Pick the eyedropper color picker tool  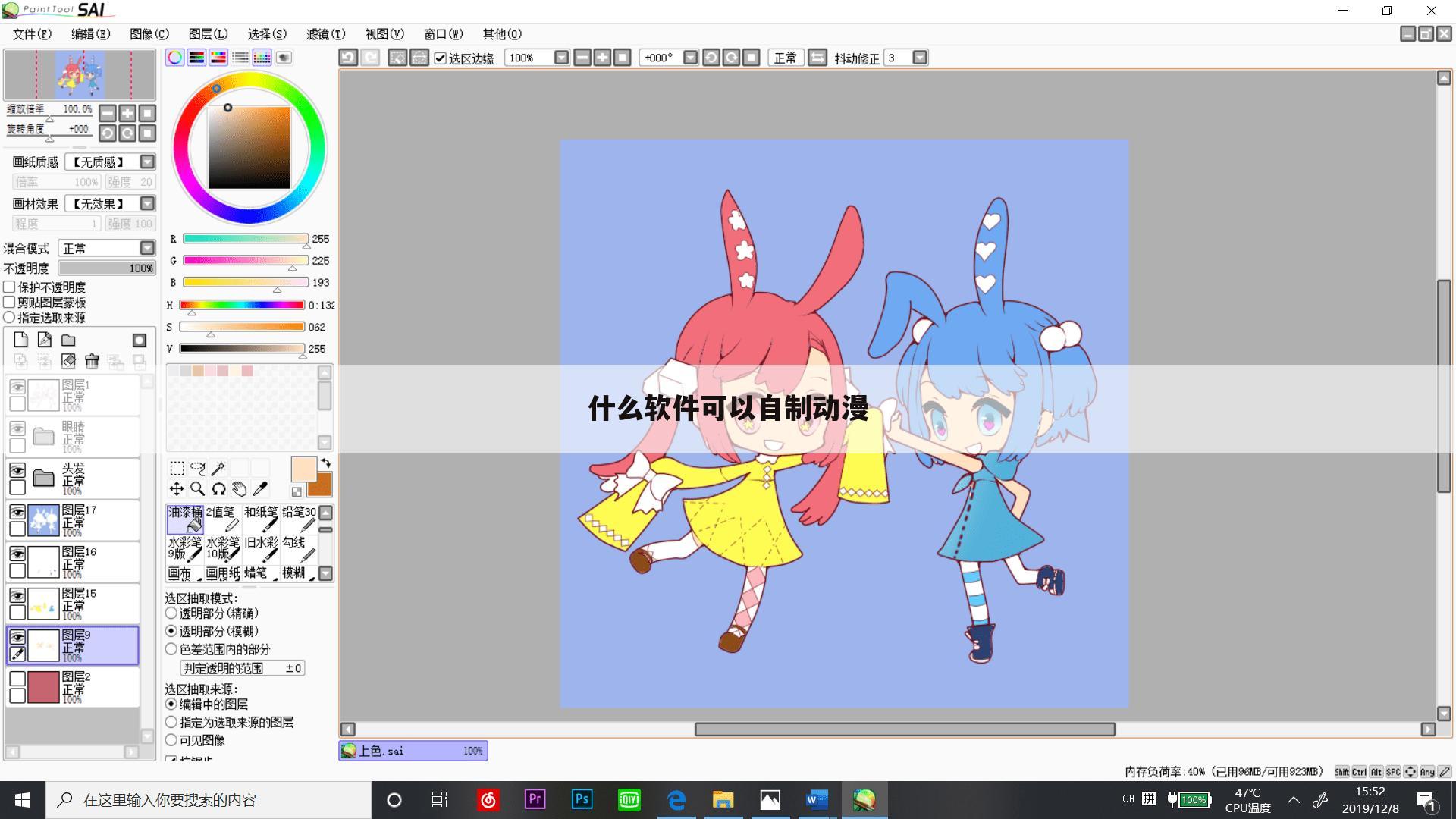point(260,489)
